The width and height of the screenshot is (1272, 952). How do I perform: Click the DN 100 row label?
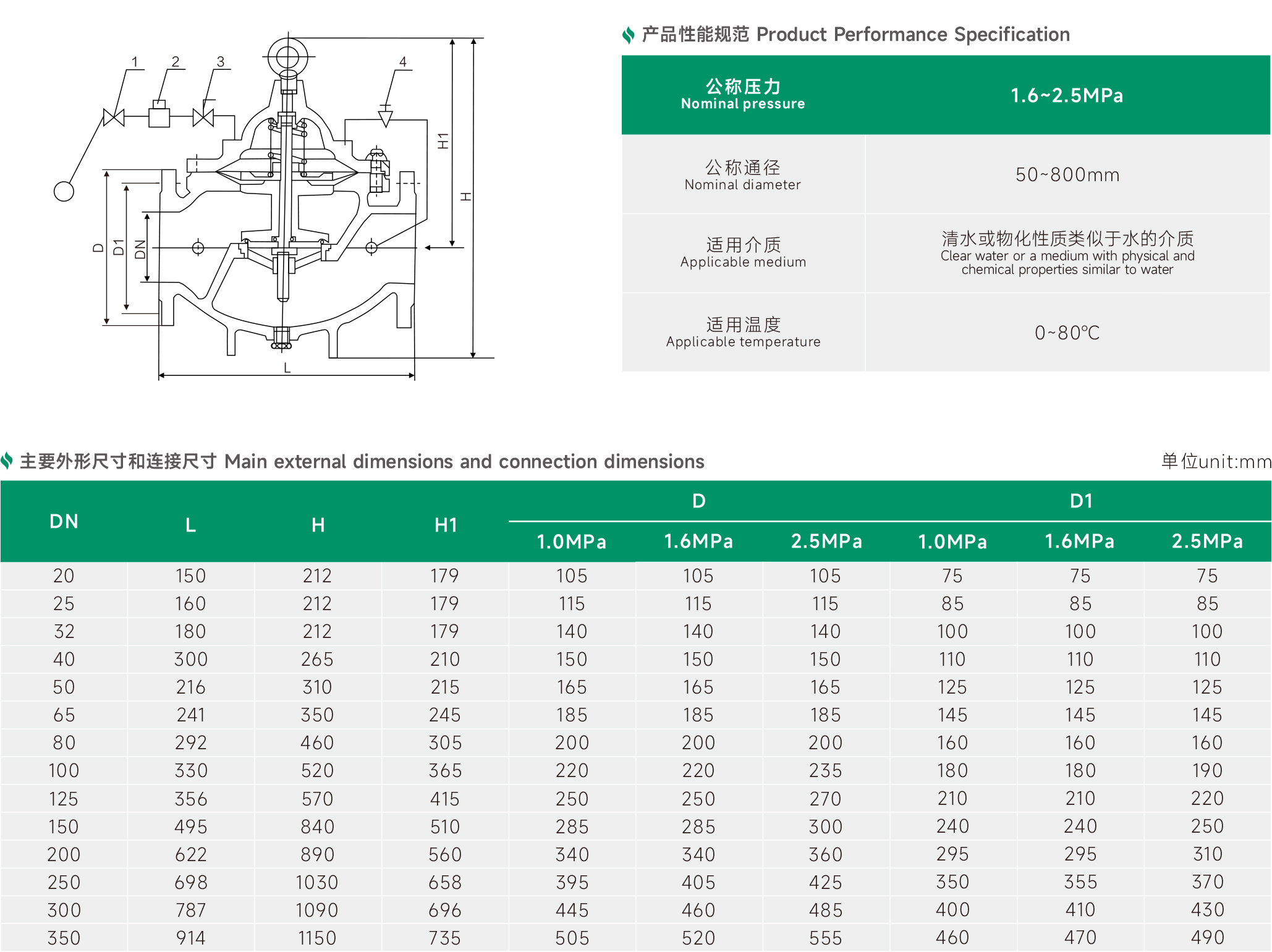click(x=64, y=770)
